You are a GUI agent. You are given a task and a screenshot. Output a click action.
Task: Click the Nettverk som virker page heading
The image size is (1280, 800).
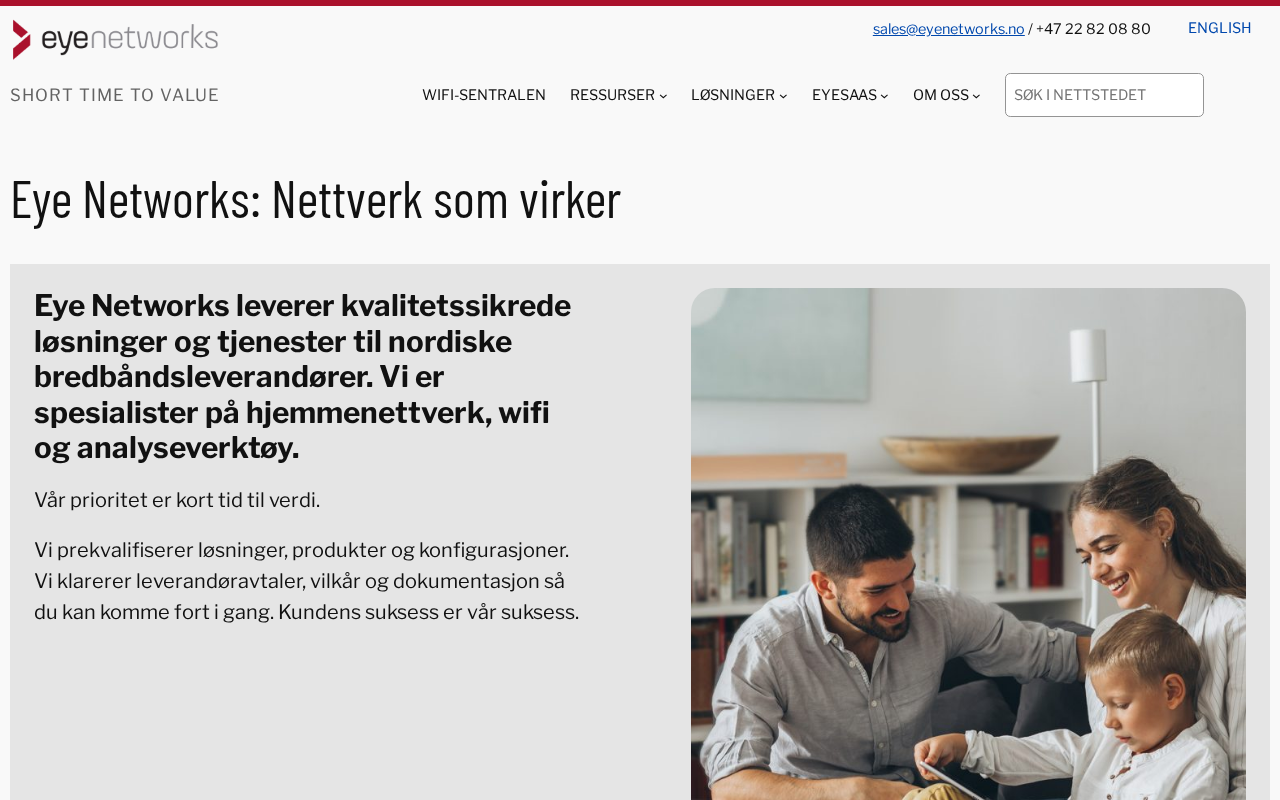point(316,198)
